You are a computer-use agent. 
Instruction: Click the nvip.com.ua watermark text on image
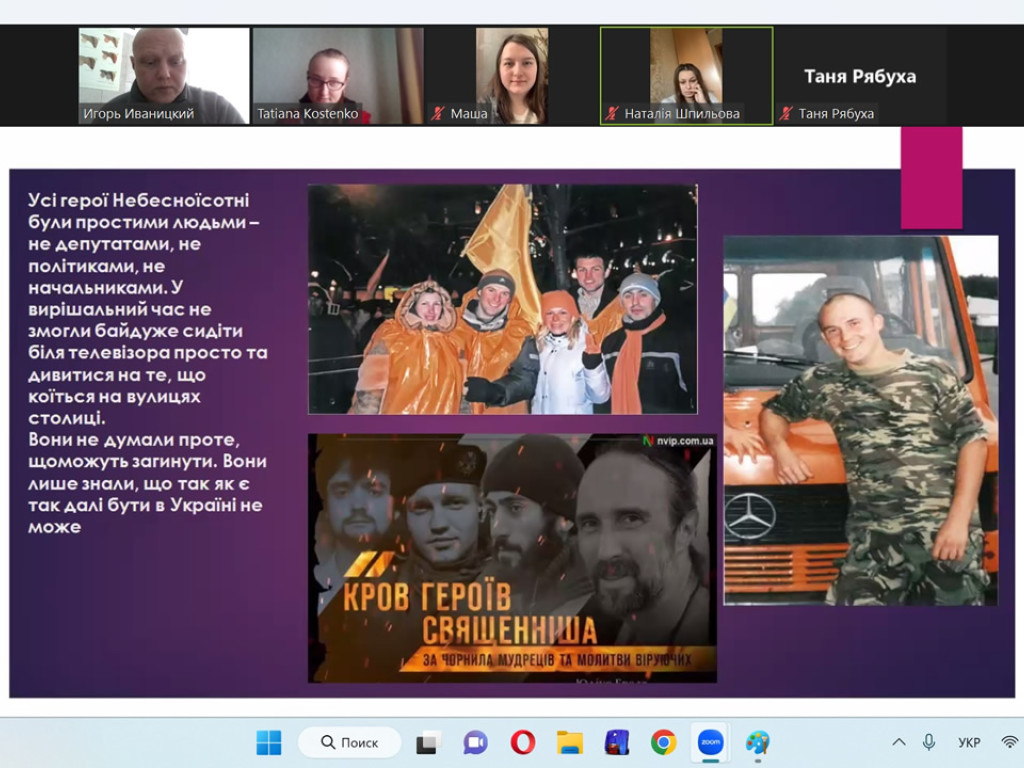[684, 441]
